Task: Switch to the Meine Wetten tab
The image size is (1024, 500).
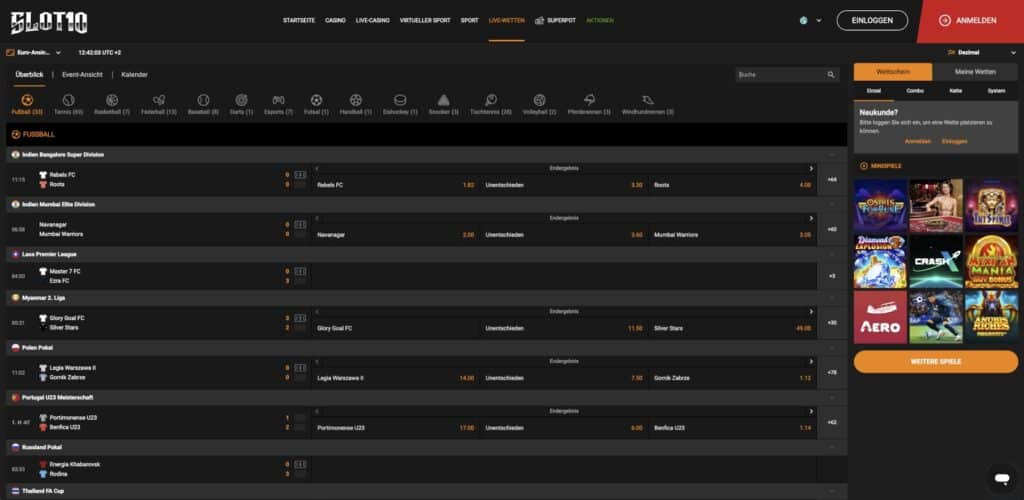Action: (975, 72)
